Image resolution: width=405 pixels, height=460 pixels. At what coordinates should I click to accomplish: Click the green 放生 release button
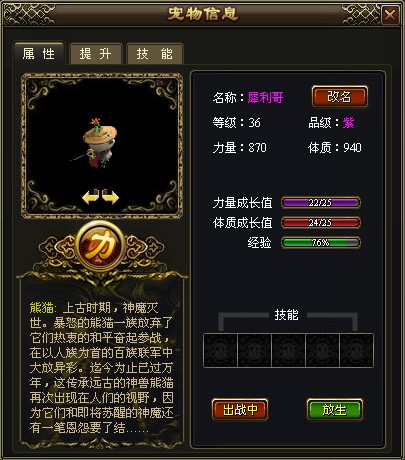click(x=334, y=410)
